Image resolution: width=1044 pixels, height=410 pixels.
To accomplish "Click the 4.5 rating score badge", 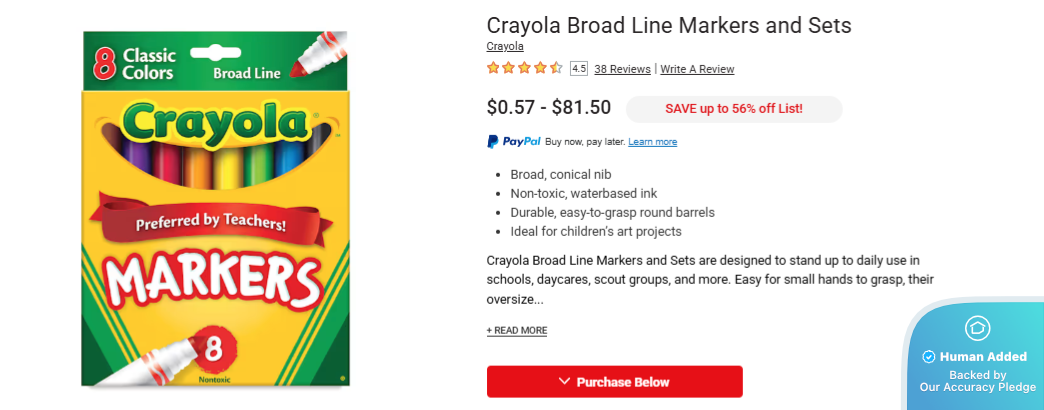I will [x=579, y=69].
